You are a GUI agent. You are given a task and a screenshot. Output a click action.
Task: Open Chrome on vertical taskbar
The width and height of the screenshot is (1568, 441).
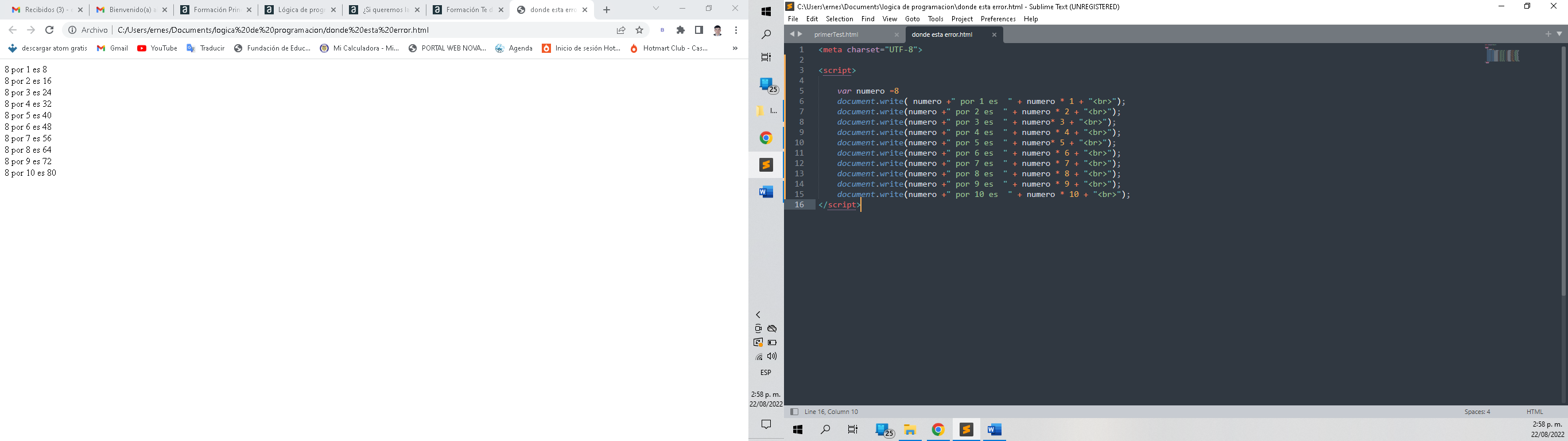[x=766, y=138]
